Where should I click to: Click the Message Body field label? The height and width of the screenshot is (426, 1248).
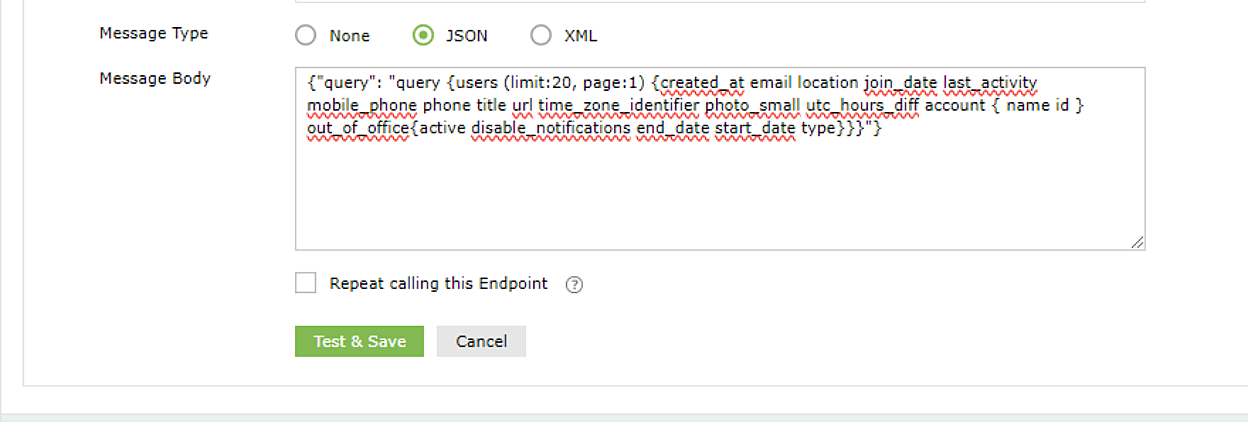tap(155, 78)
